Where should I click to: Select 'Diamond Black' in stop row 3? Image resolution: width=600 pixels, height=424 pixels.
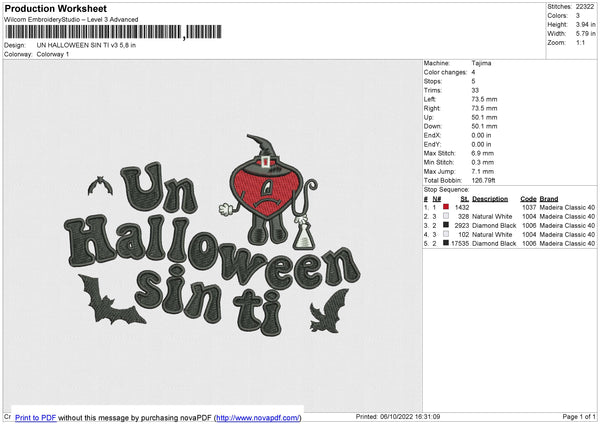click(x=494, y=225)
